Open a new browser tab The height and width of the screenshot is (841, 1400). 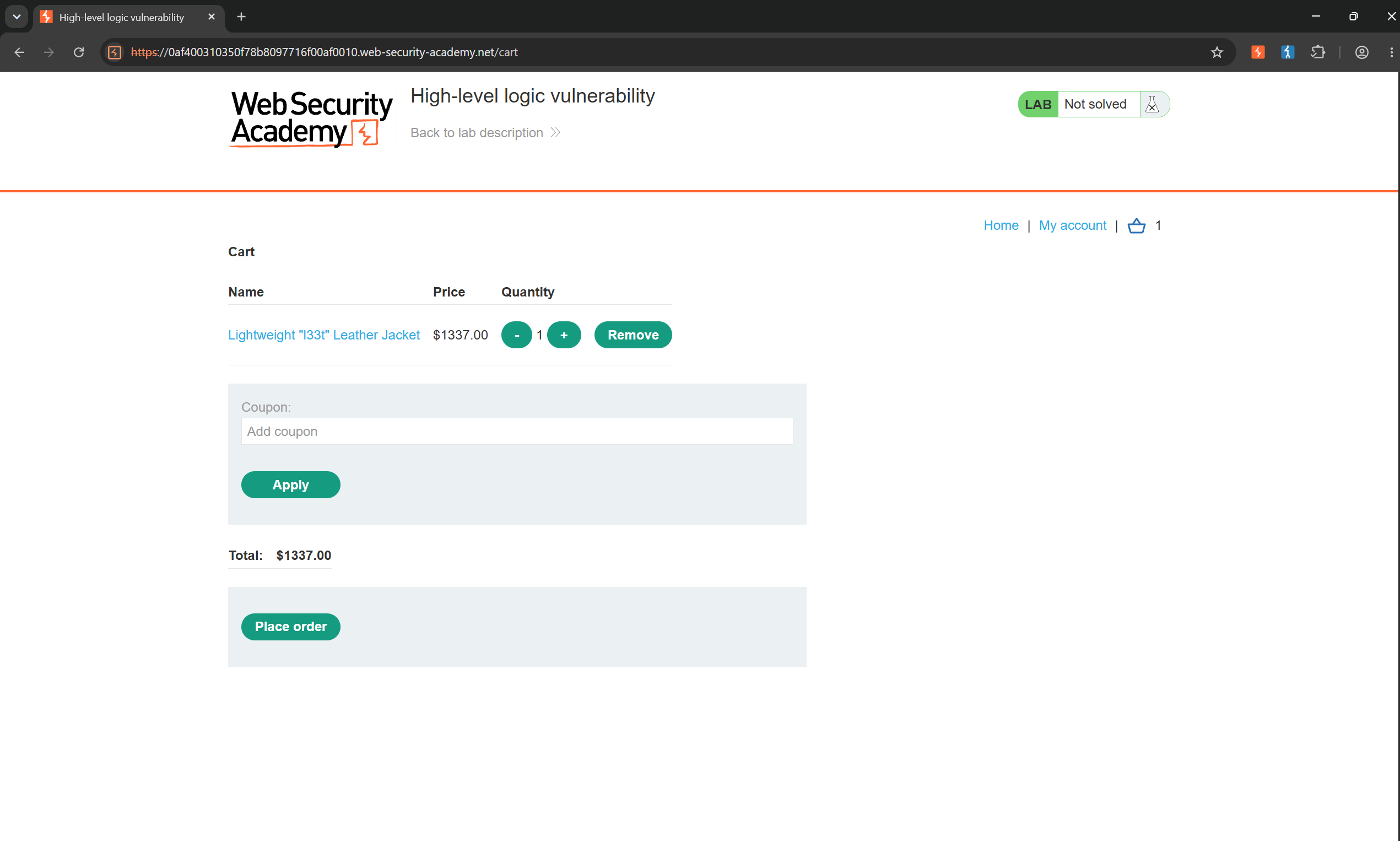click(x=241, y=17)
